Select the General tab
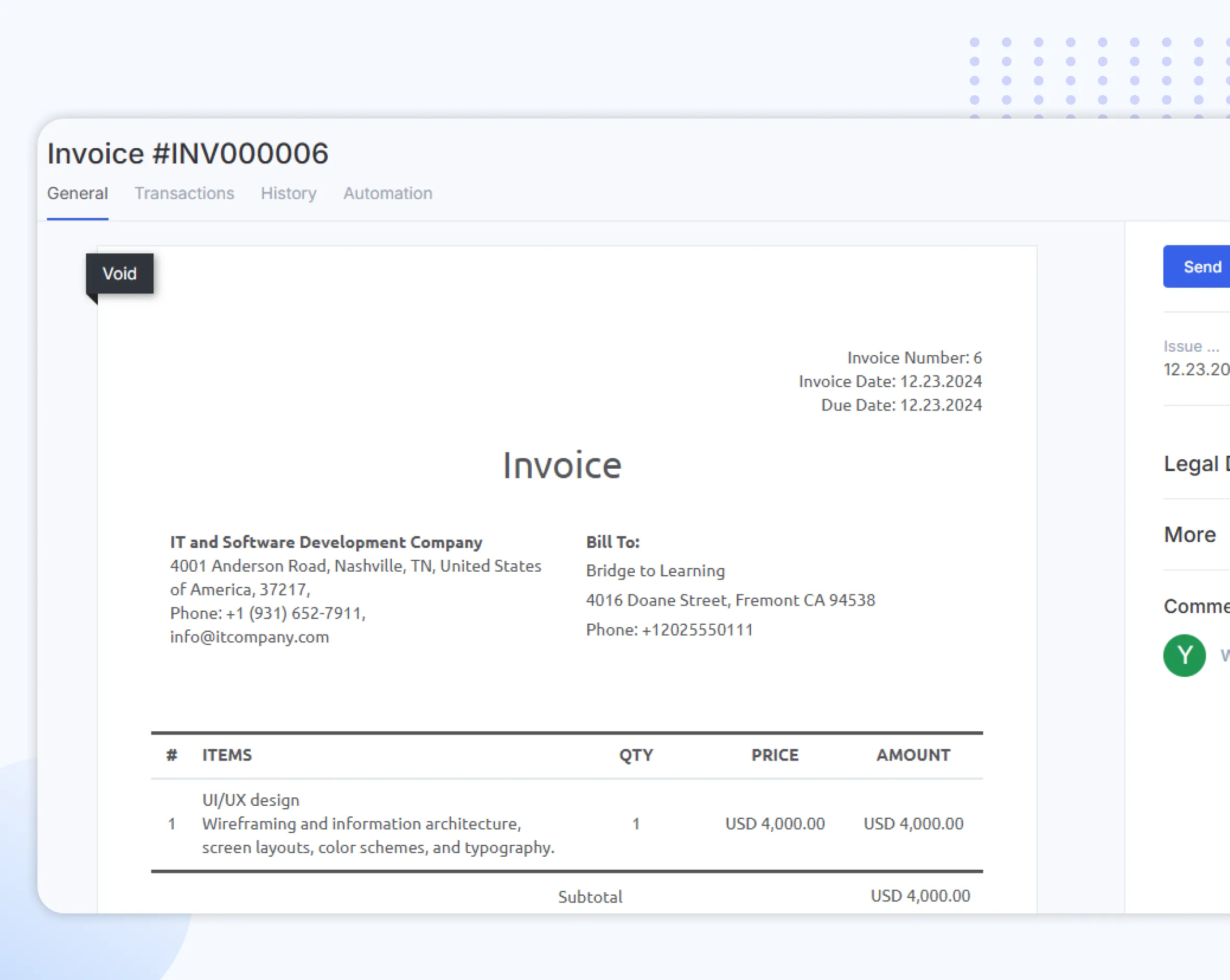Viewport: 1230px width, 980px height. 78,194
